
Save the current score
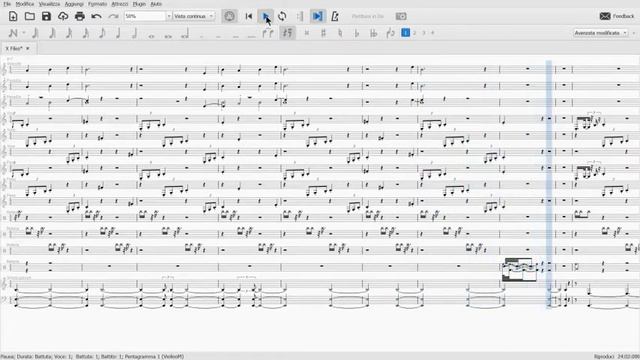(x=46, y=16)
